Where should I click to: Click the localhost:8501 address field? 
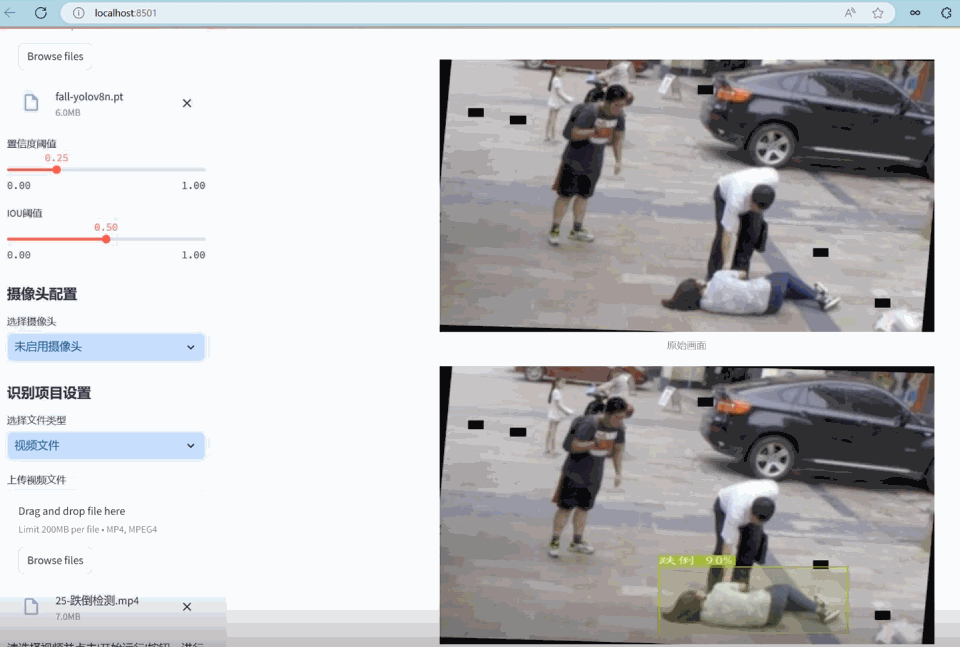(x=478, y=13)
